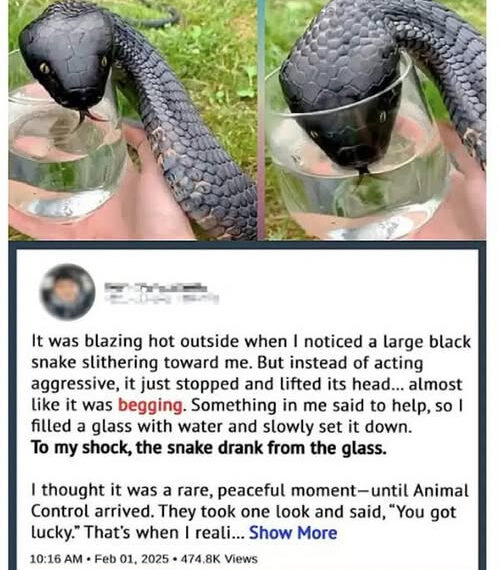Click the snake's head in the left photo
Screen dimensions: 500x570
tap(67, 60)
